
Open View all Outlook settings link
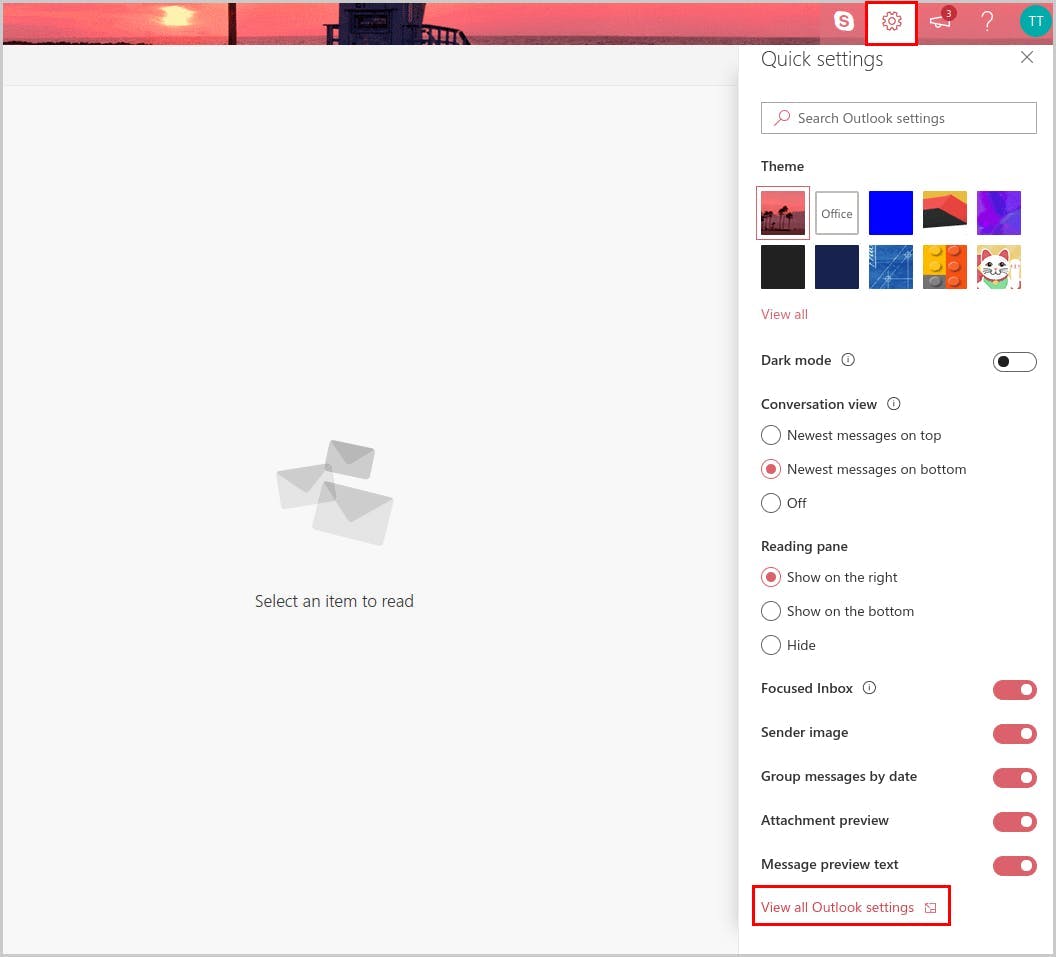coord(849,907)
